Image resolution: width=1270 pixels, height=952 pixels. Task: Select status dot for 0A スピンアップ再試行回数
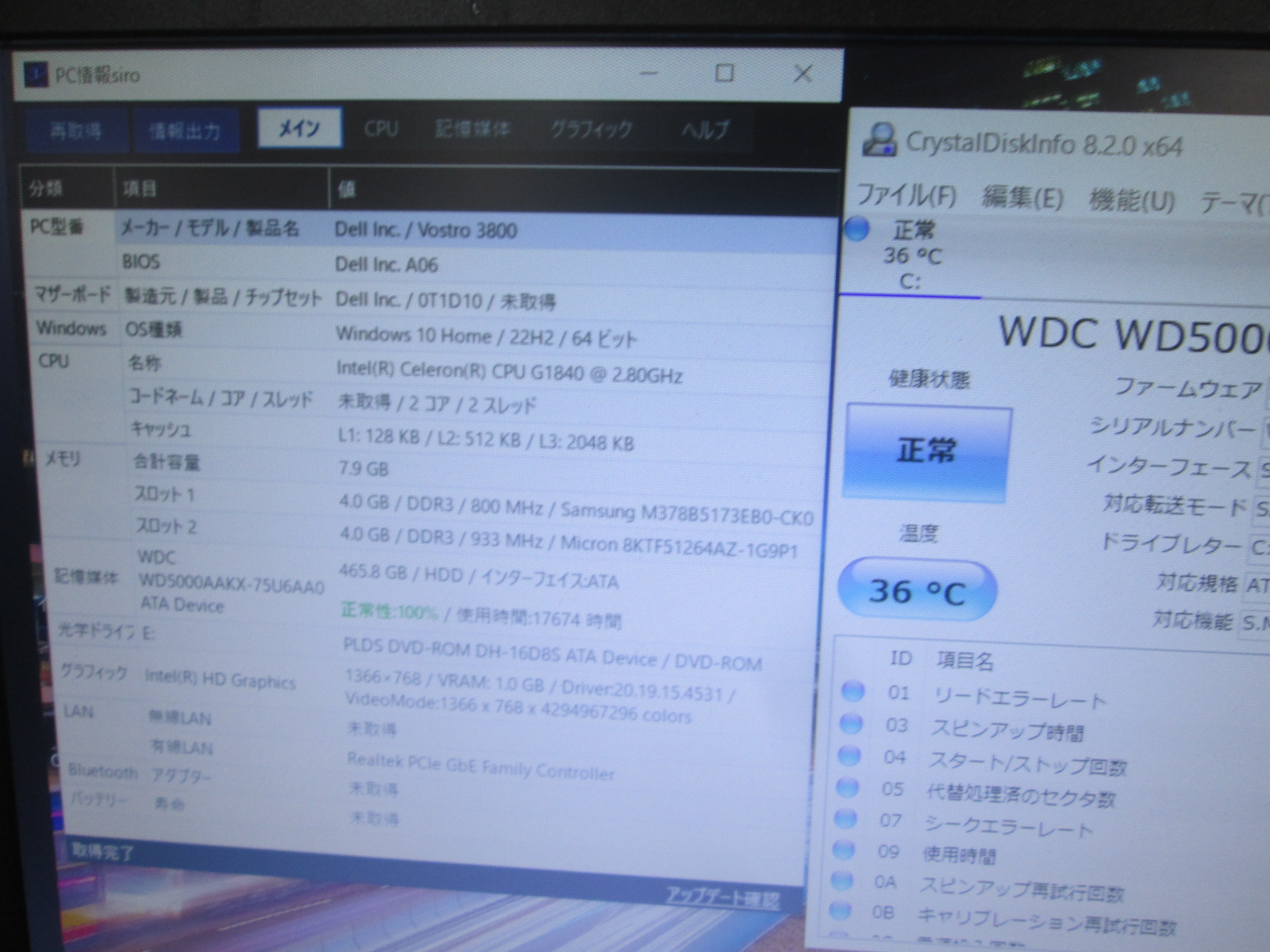[841, 881]
